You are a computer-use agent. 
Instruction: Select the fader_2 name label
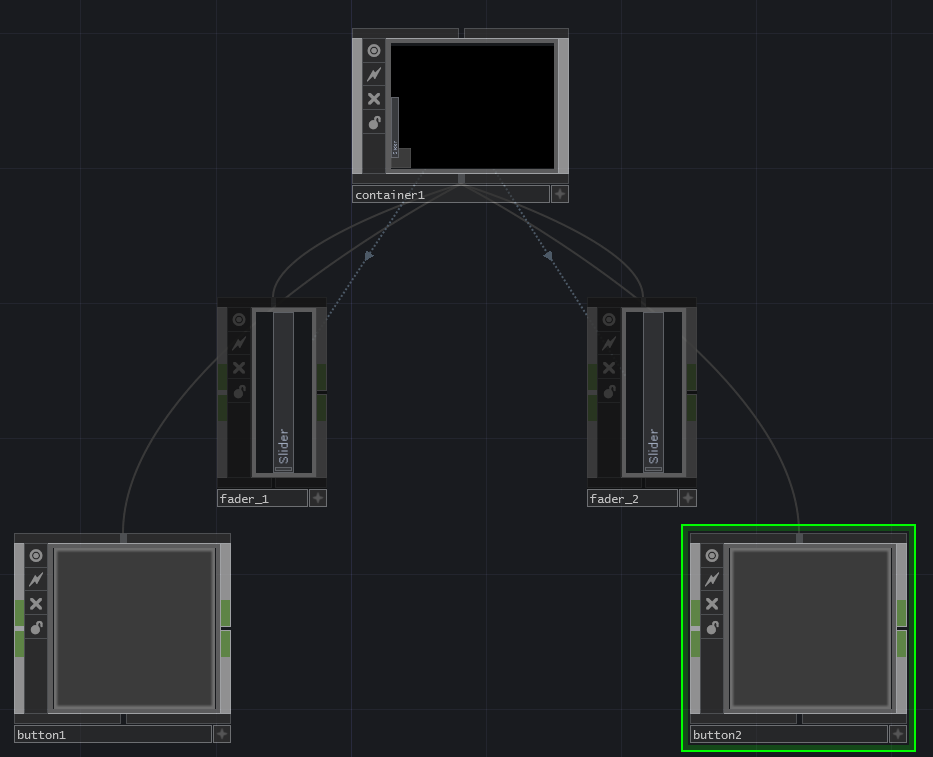(631, 498)
